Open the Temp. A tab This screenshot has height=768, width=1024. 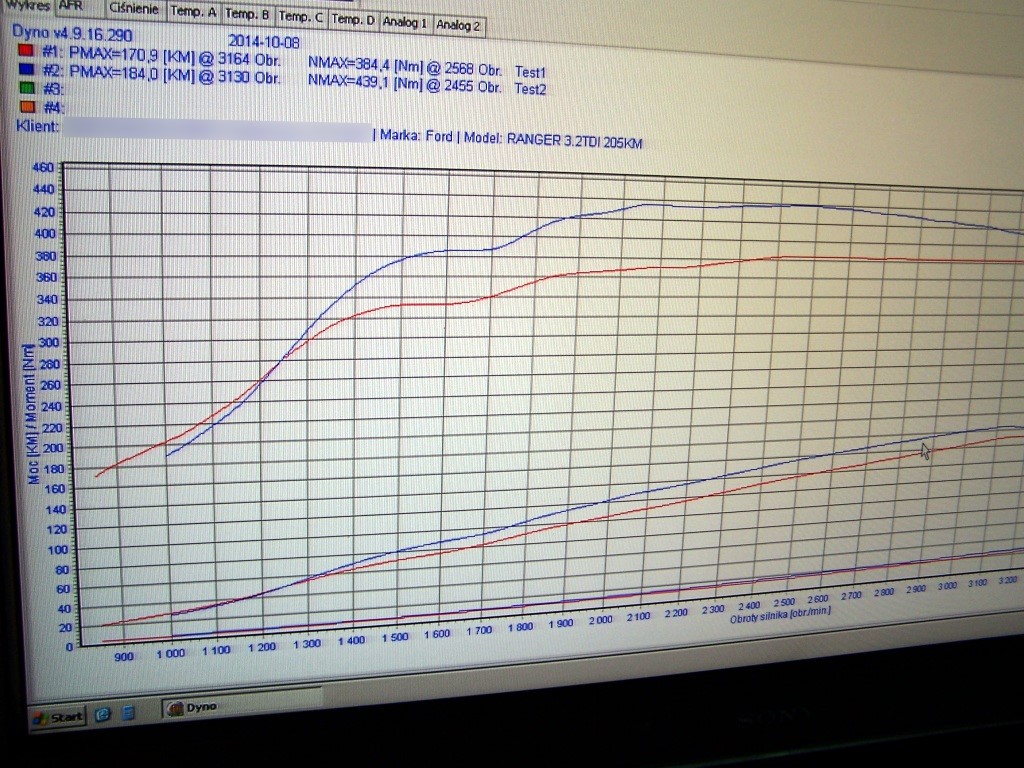(193, 13)
